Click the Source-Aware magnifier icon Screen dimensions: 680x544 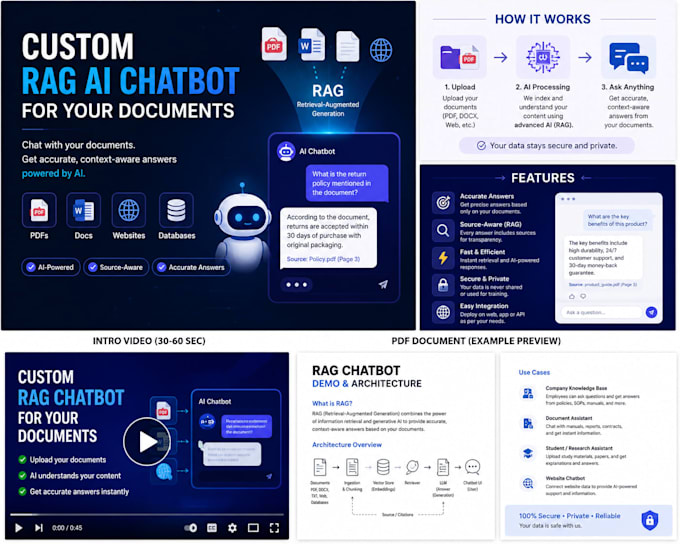tap(443, 230)
